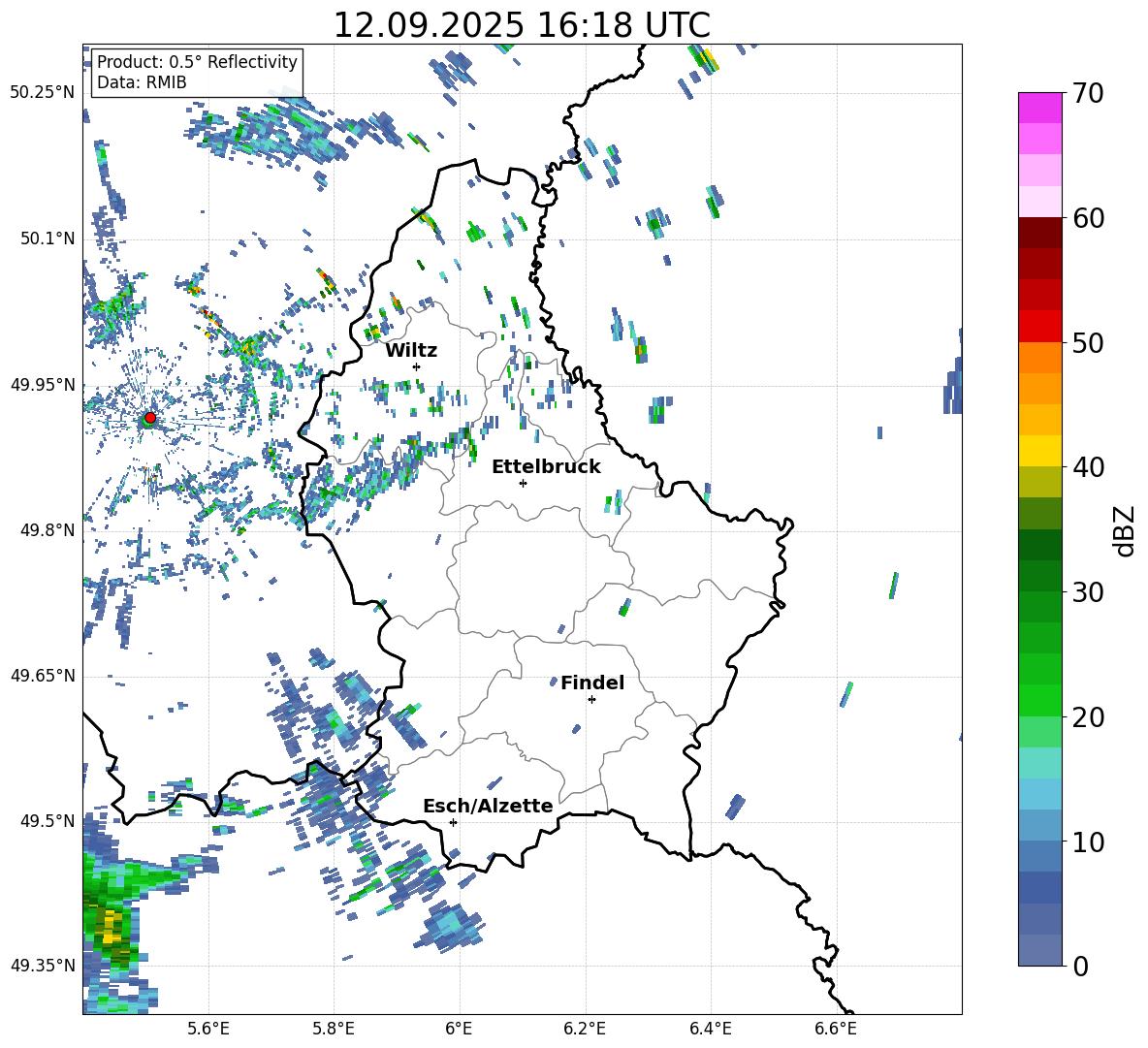Click the 6.2°E longitude label

pos(585,1030)
